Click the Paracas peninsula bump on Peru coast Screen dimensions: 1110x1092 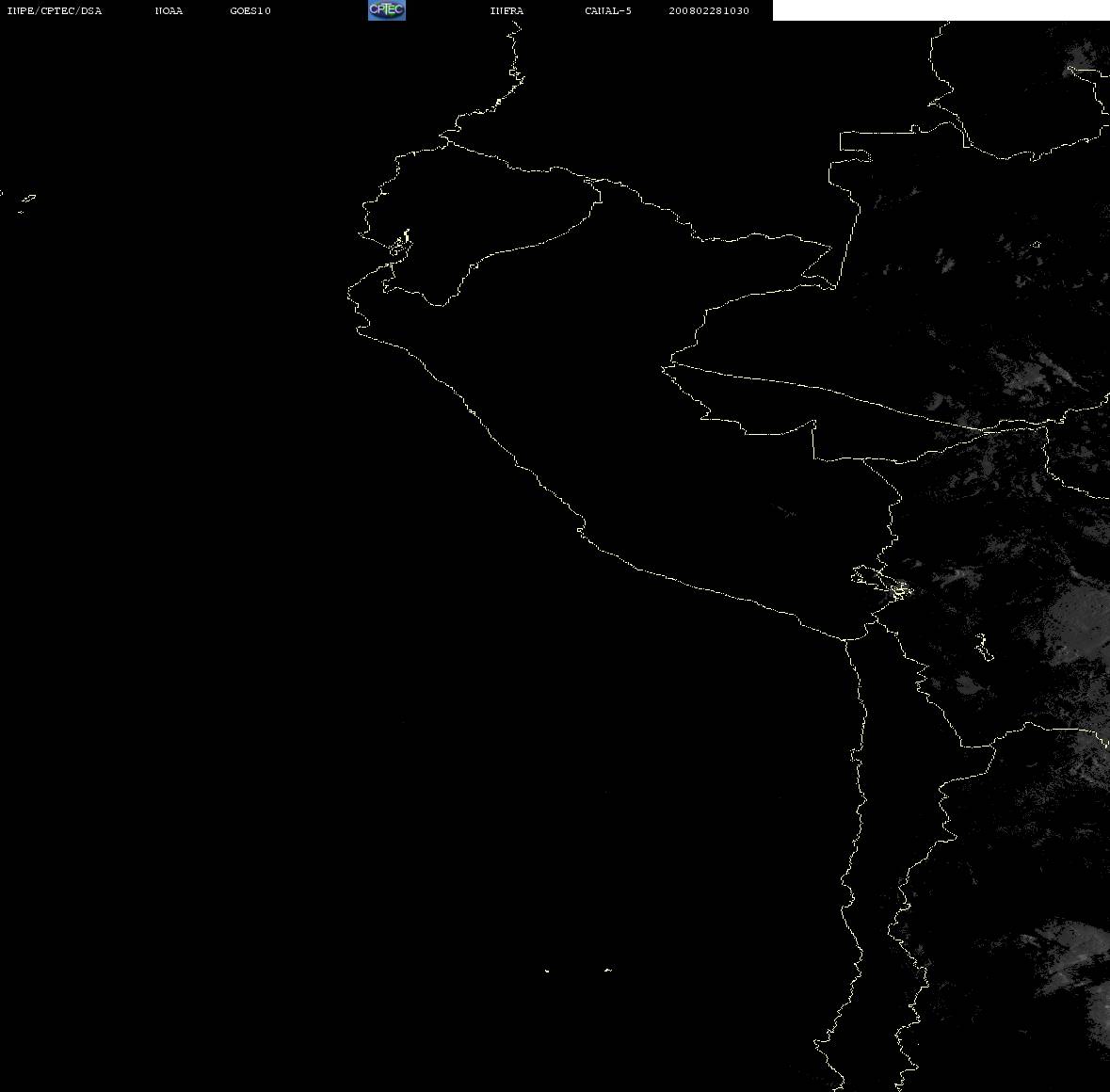(581, 527)
